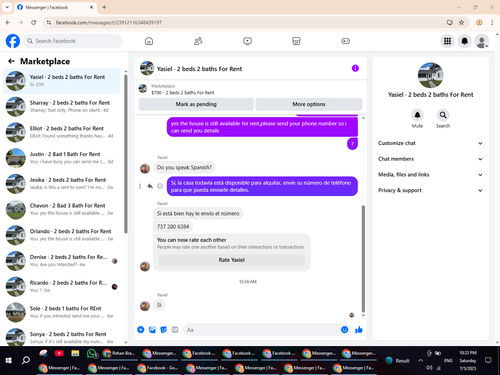Viewport: 500px width, 375px height.
Task: Open the Gaming controller icon
Action: (346, 41)
